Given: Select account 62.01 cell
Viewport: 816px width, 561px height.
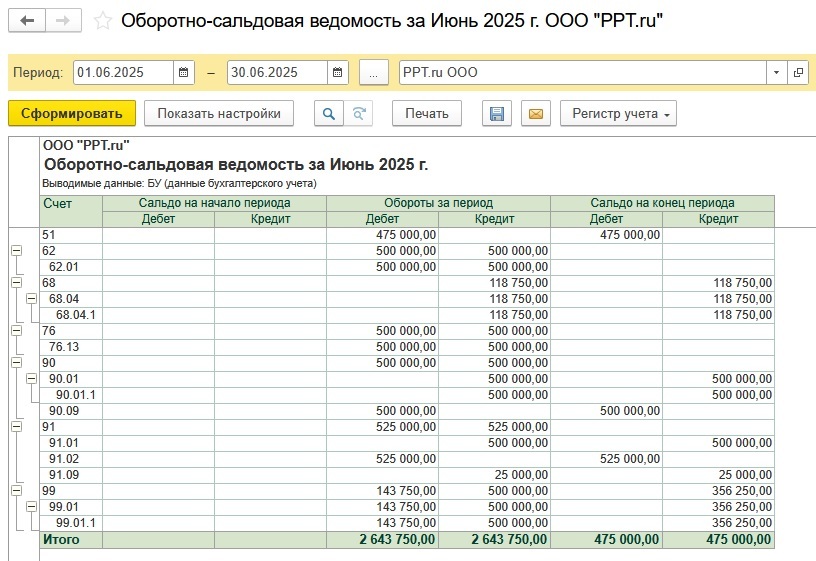Looking at the screenshot, I should point(71,267).
